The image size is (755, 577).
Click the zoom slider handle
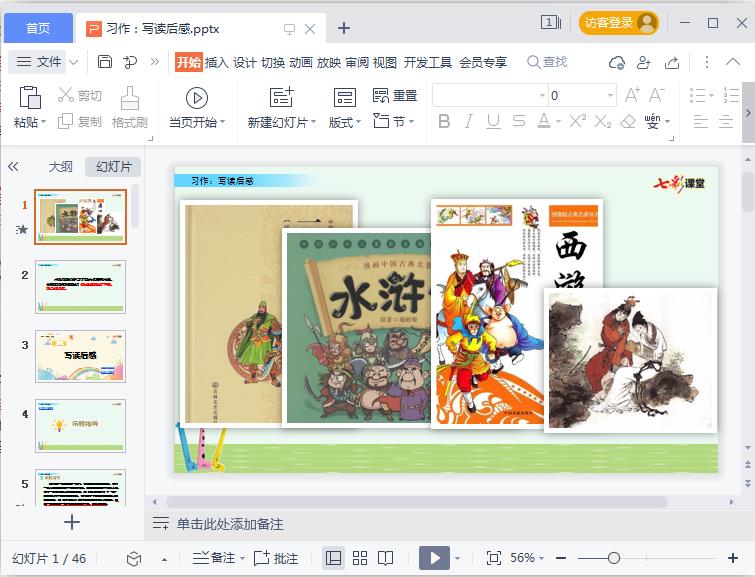(613, 558)
